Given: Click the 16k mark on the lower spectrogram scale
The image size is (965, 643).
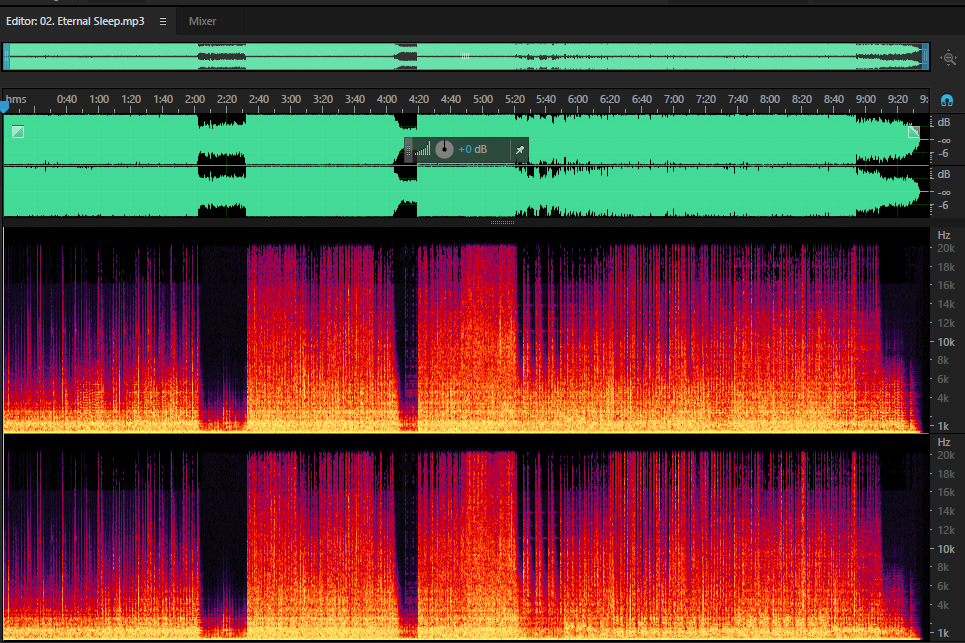Looking at the screenshot, I should click(946, 492).
